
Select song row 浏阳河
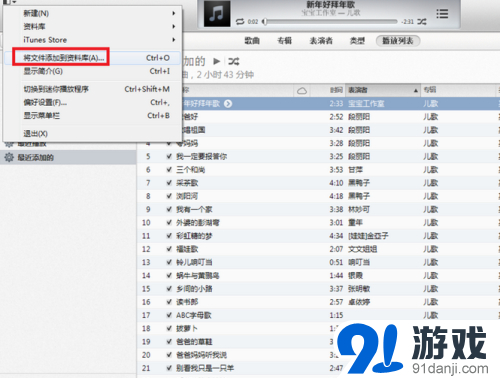click(318, 196)
